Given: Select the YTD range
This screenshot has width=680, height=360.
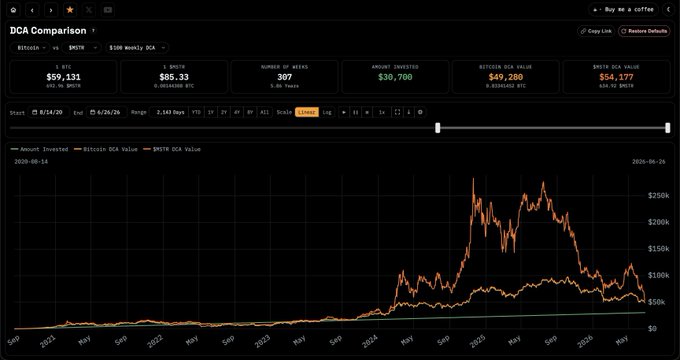Looking at the screenshot, I should tap(196, 112).
